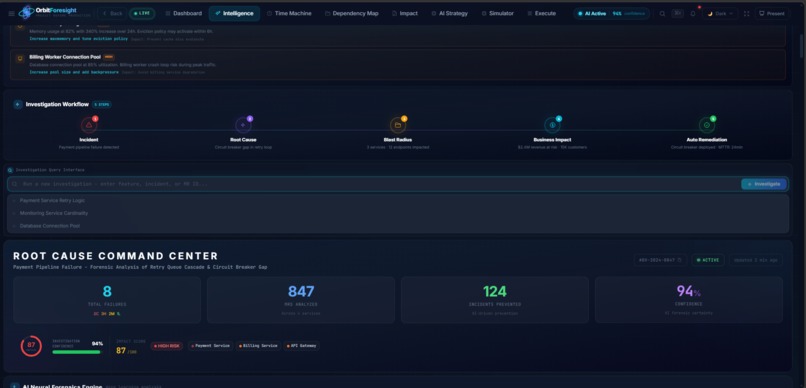Switch to the Time Machine tab

(x=289, y=13)
